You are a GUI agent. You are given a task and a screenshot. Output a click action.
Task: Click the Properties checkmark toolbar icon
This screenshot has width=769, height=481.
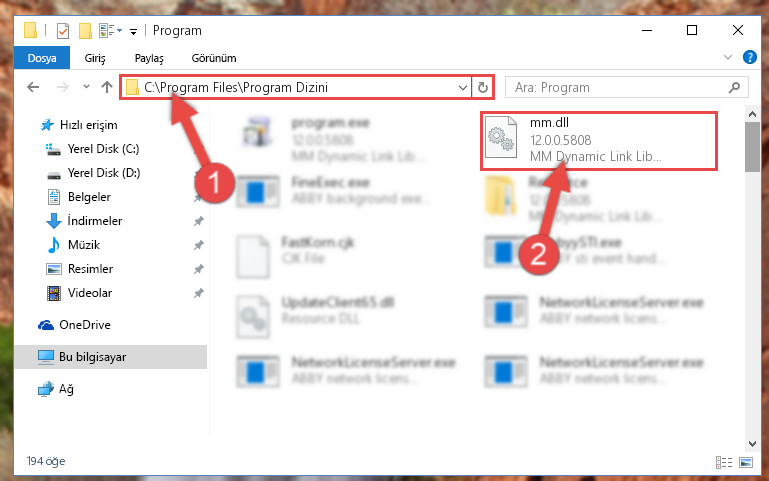coord(63,31)
